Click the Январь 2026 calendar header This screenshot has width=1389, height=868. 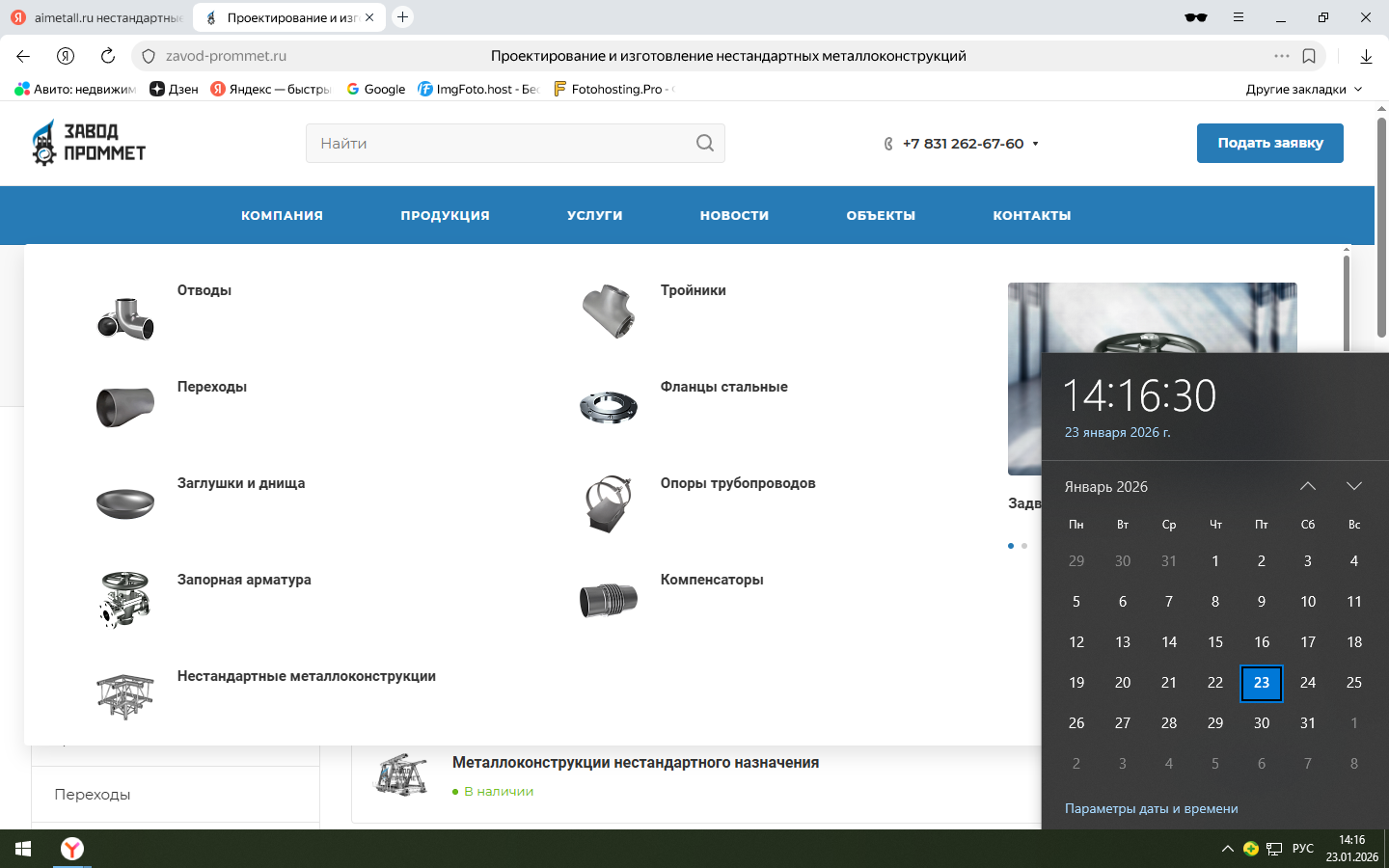point(1106,487)
